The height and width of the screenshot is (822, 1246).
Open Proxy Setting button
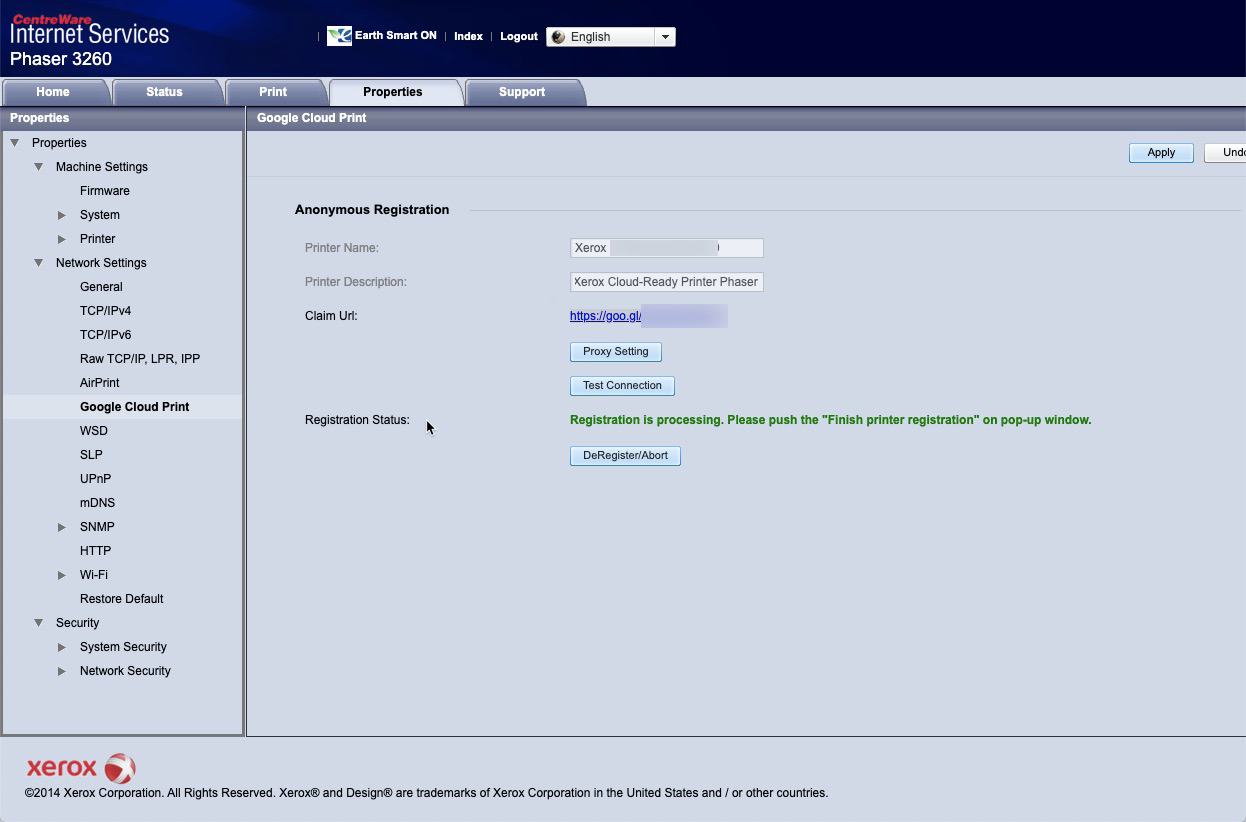point(616,352)
